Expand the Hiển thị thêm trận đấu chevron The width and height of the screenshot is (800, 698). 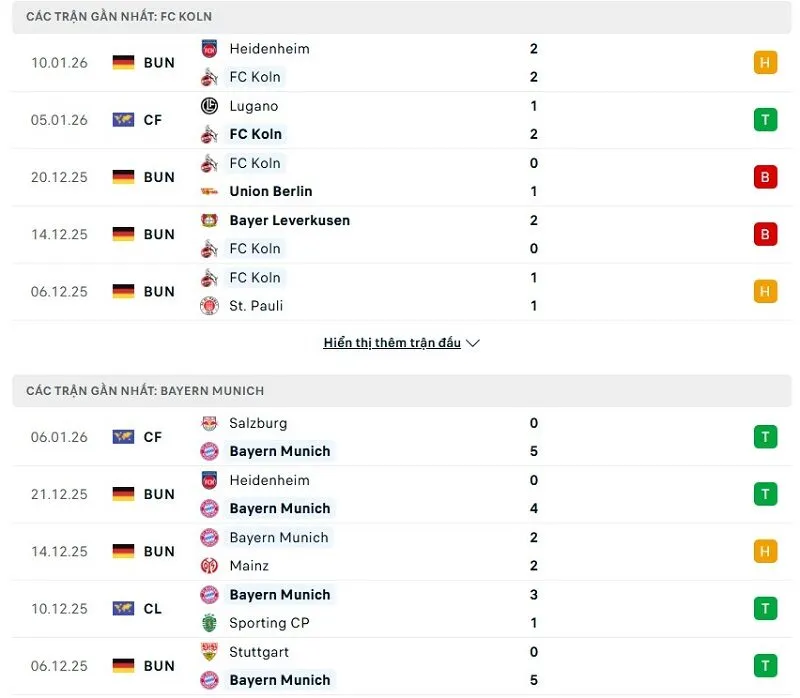[471, 342]
